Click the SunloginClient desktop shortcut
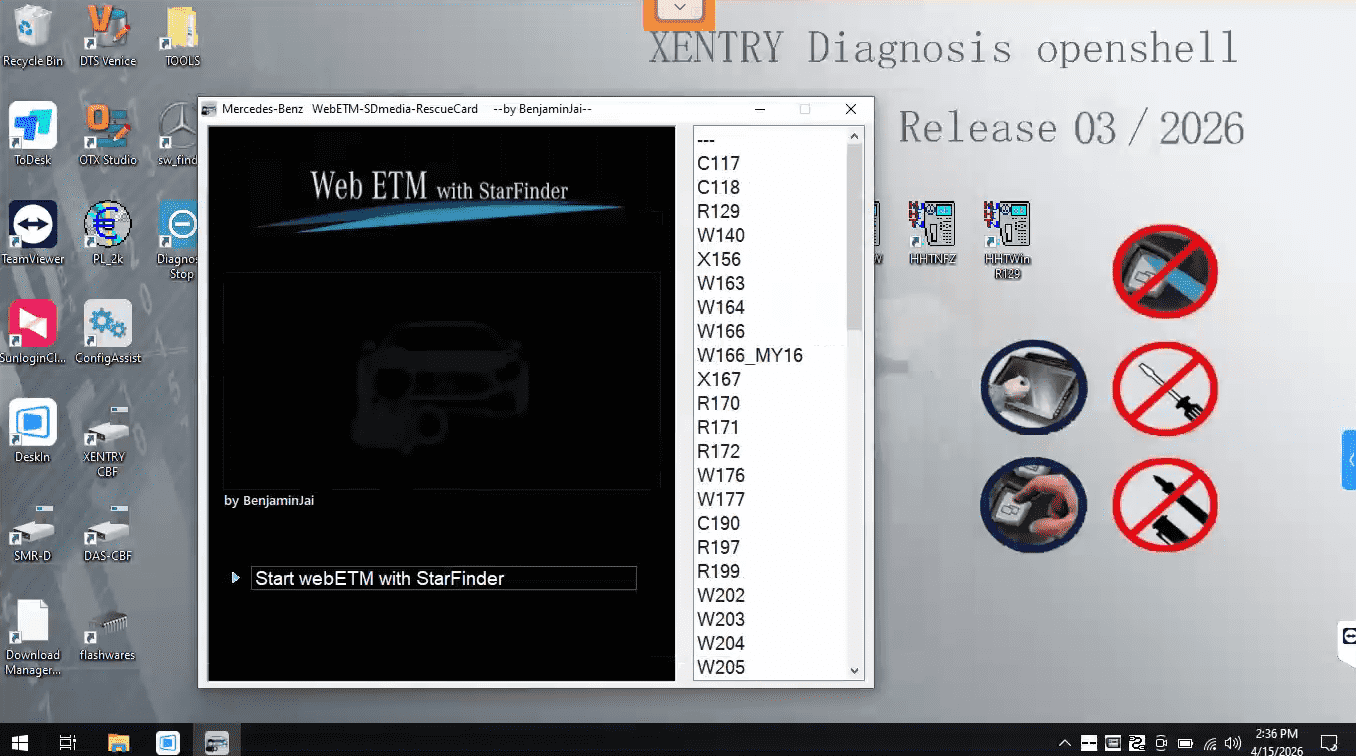 (33, 332)
